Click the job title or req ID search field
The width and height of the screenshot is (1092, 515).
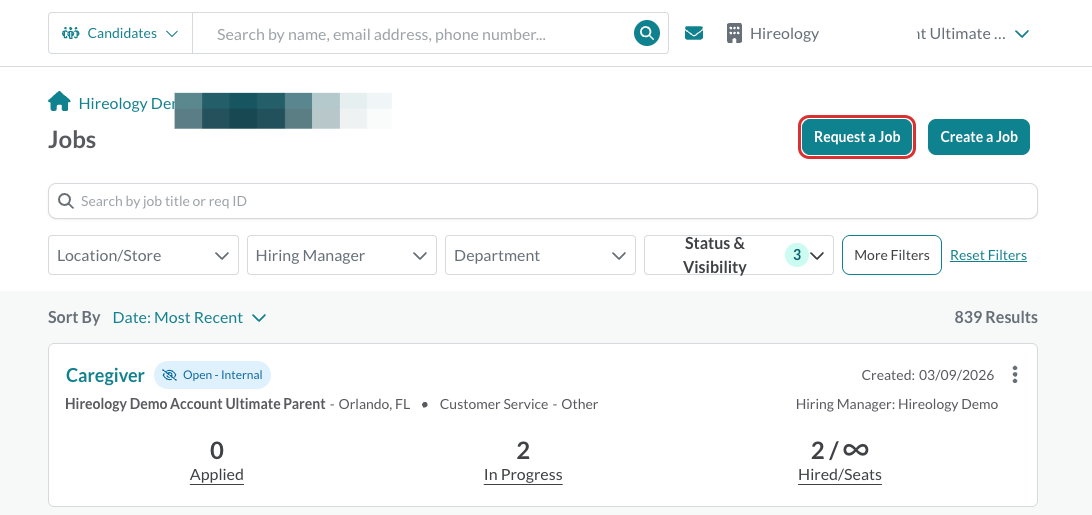543,201
